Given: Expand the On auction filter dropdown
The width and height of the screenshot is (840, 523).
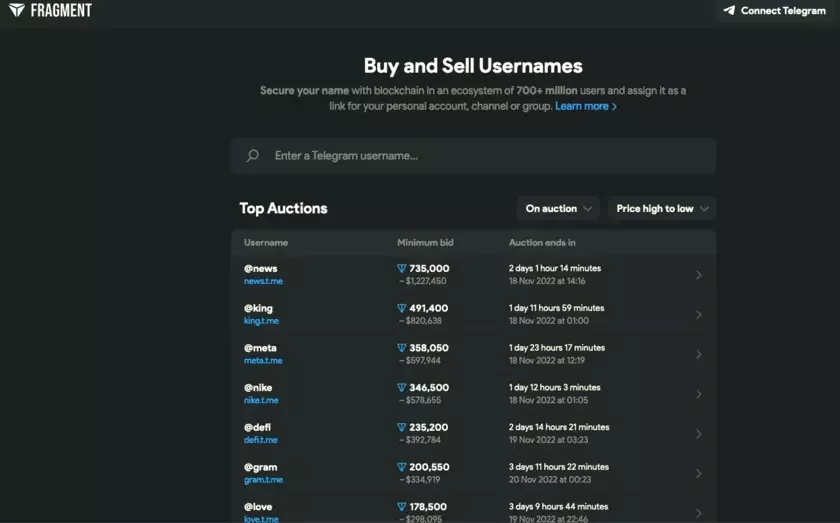Looking at the screenshot, I should [558, 208].
